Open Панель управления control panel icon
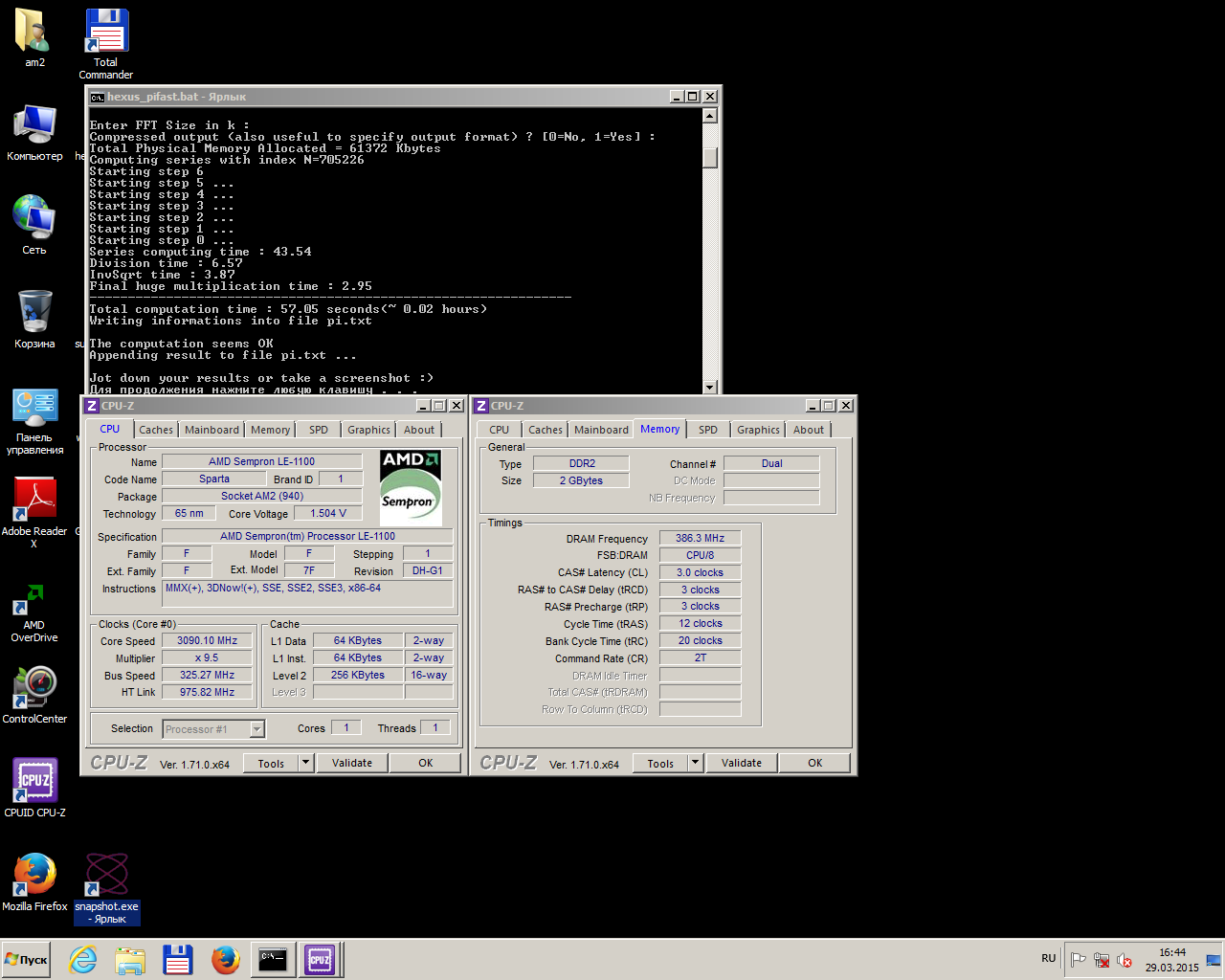Screen dimensions: 1225x980 click(34, 421)
